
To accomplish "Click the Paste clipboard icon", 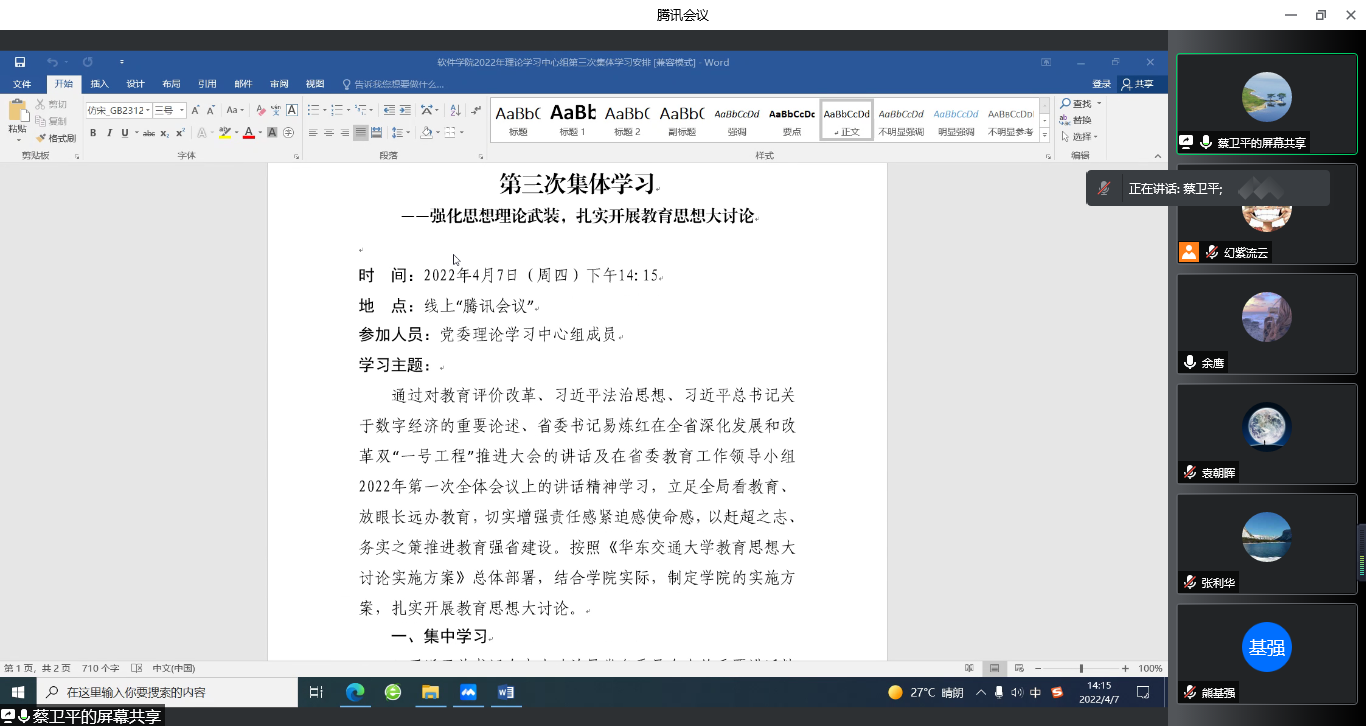I will (x=17, y=110).
